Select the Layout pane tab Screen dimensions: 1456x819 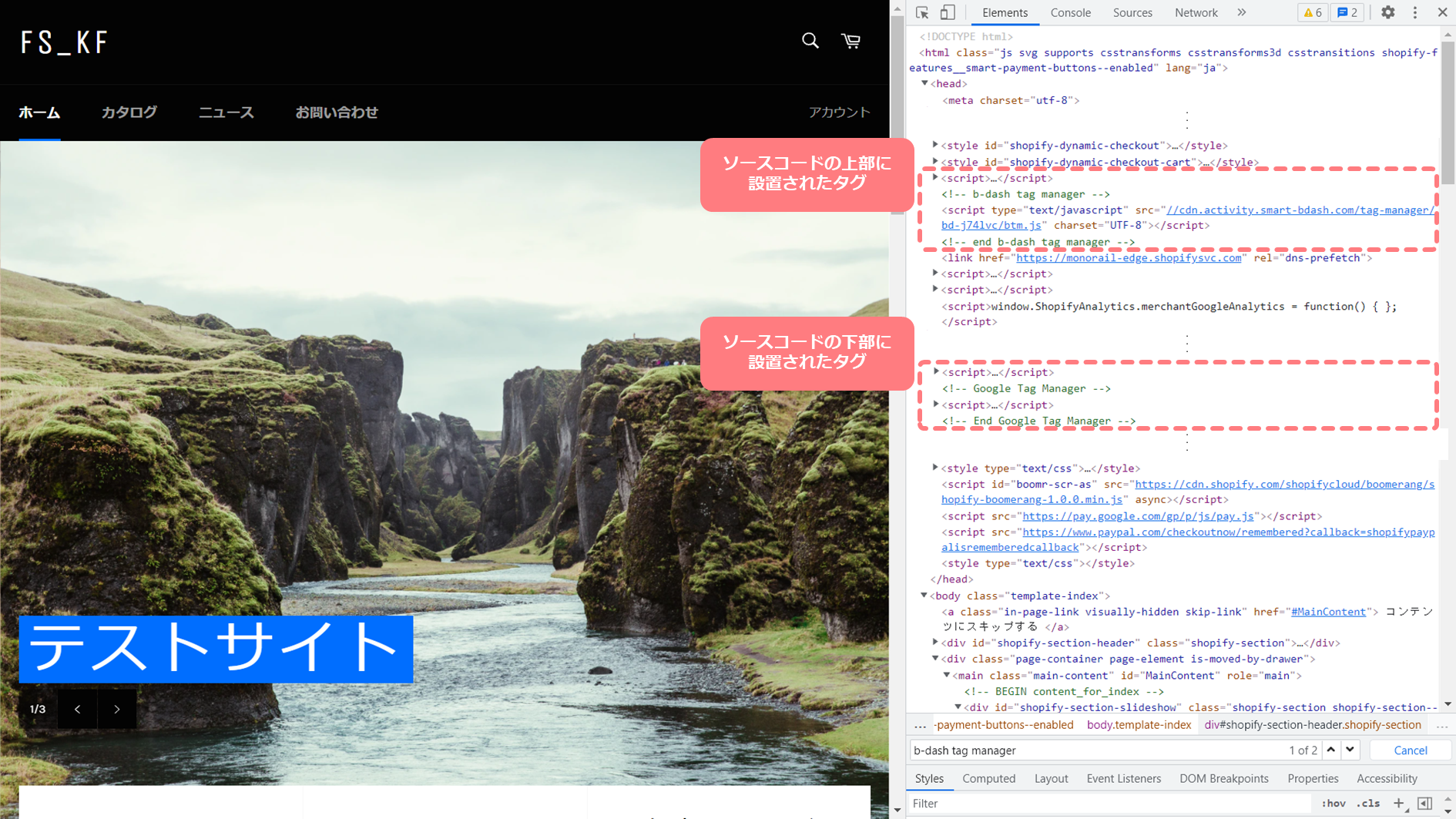(1051, 778)
